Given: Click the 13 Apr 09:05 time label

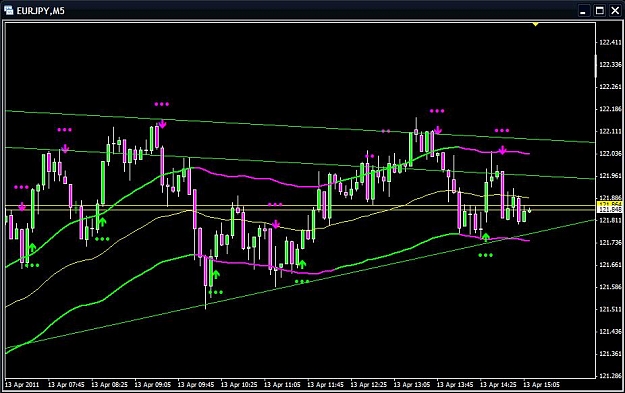Looking at the screenshot, I should click(153, 385).
